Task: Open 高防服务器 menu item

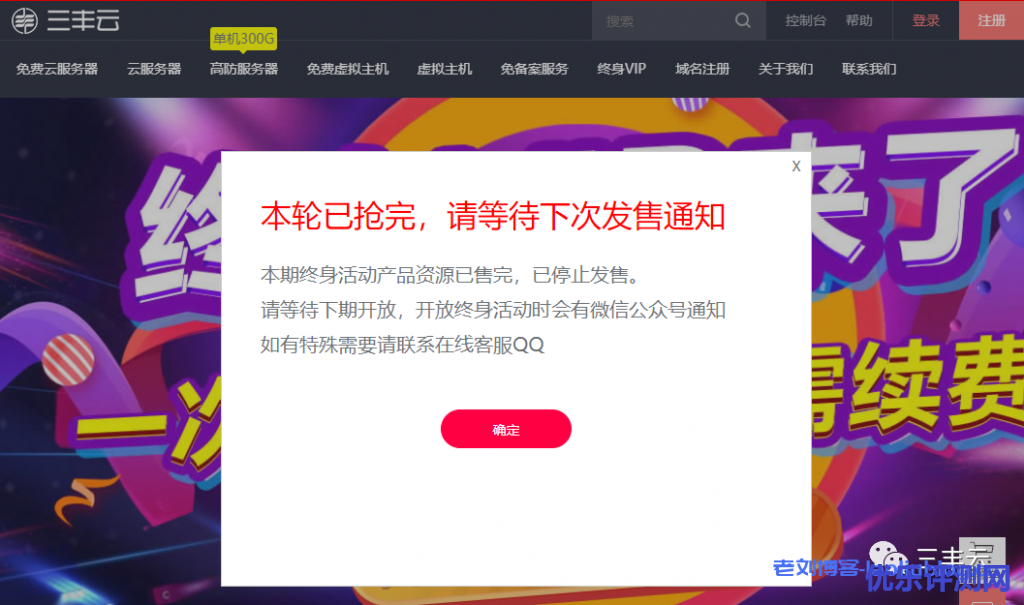Action: coord(244,69)
